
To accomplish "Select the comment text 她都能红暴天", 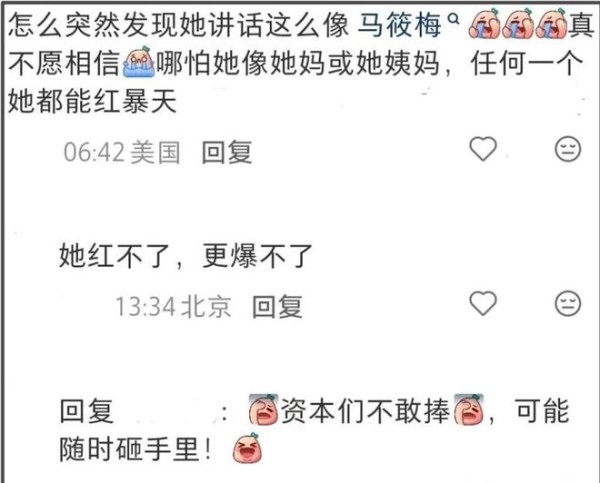I will 92,102.
